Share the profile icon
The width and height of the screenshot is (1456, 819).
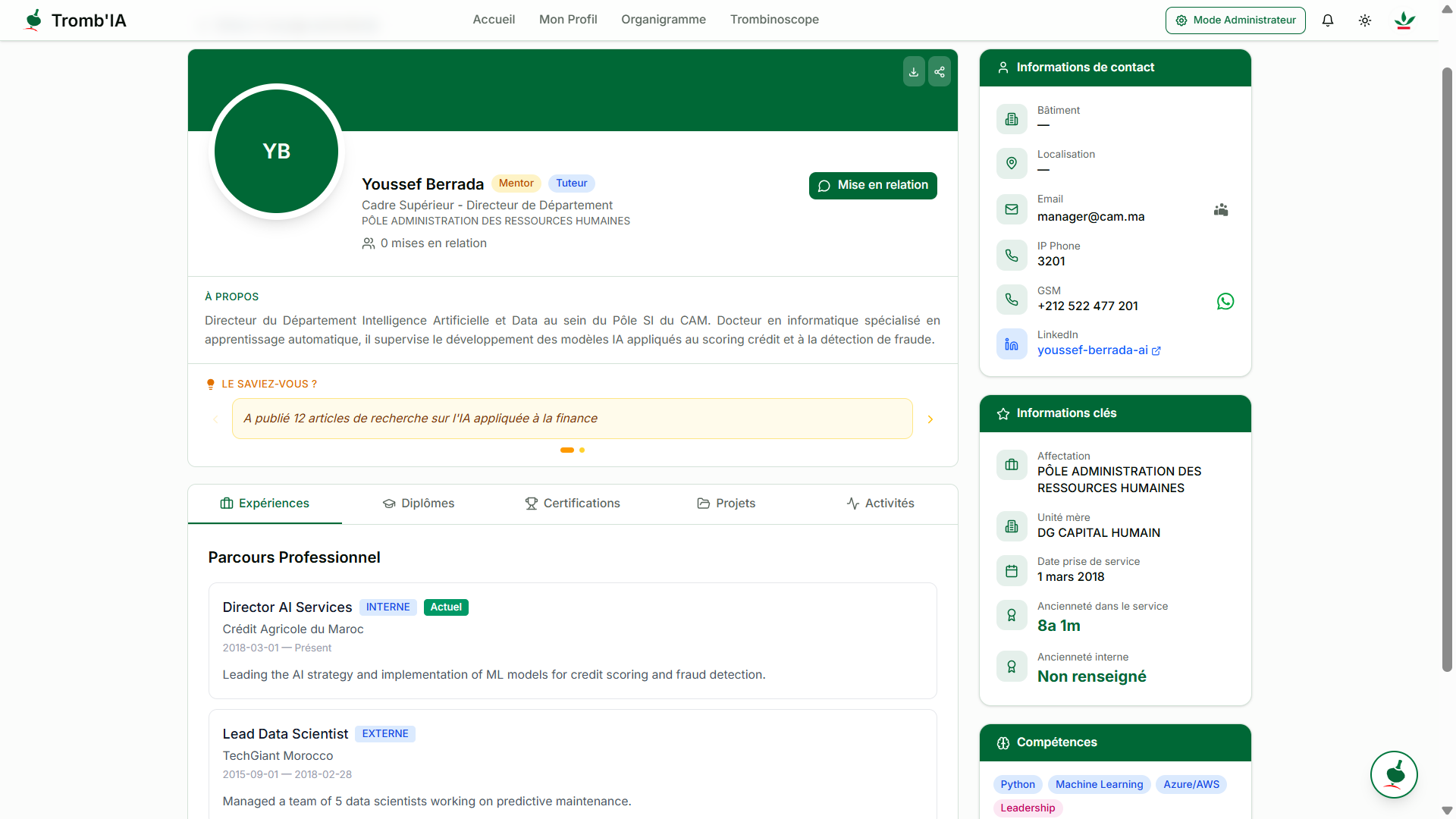tap(940, 72)
